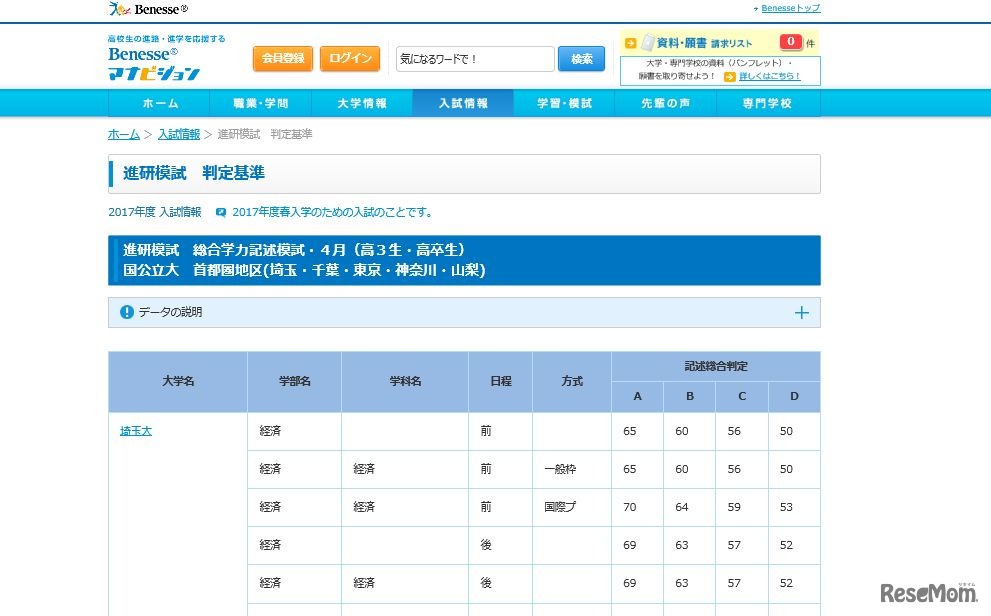Screen dimensions: 991x616
Task: Click the 会員登録 button
Action: (283, 58)
